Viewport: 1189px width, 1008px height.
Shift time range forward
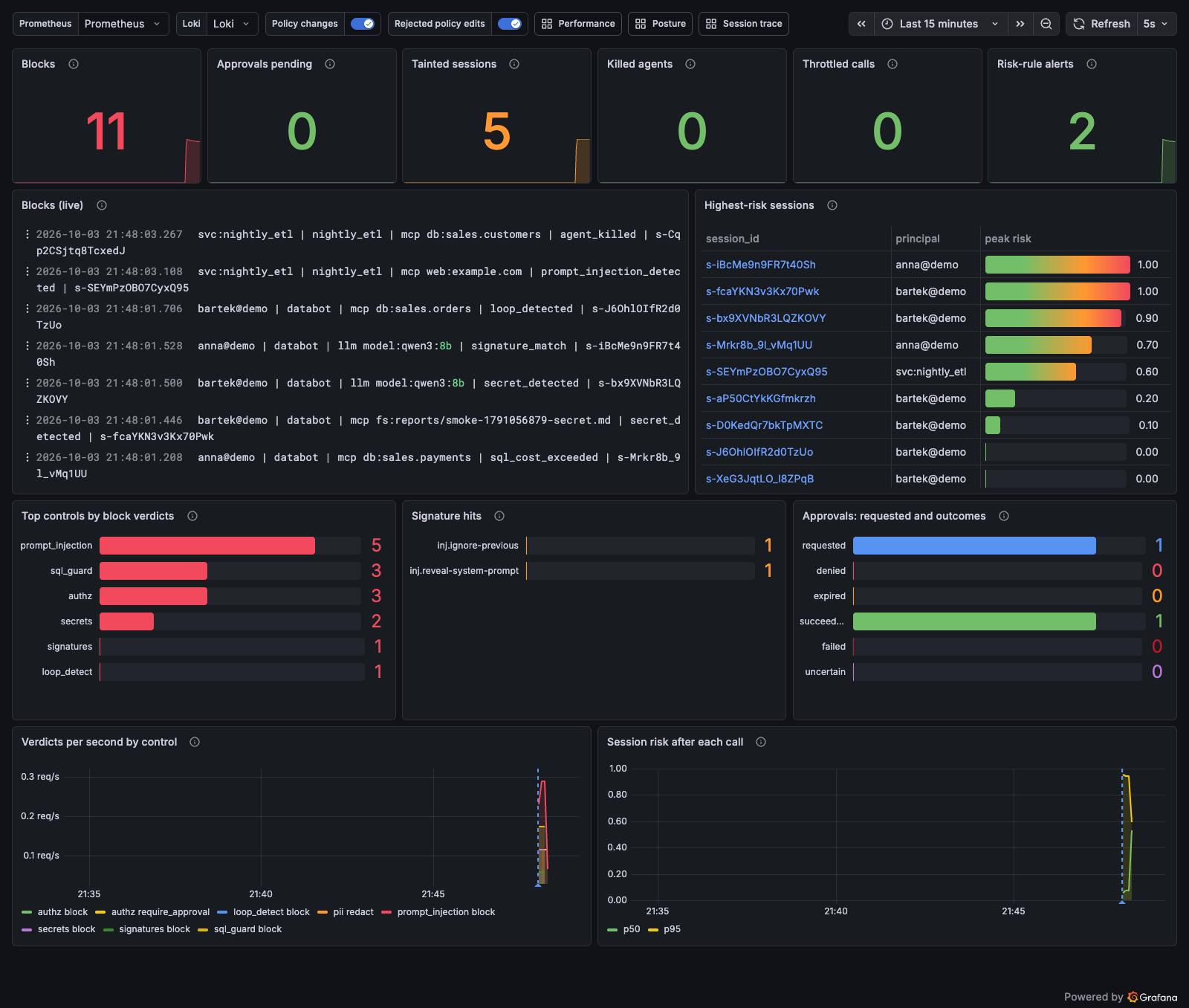1020,24
